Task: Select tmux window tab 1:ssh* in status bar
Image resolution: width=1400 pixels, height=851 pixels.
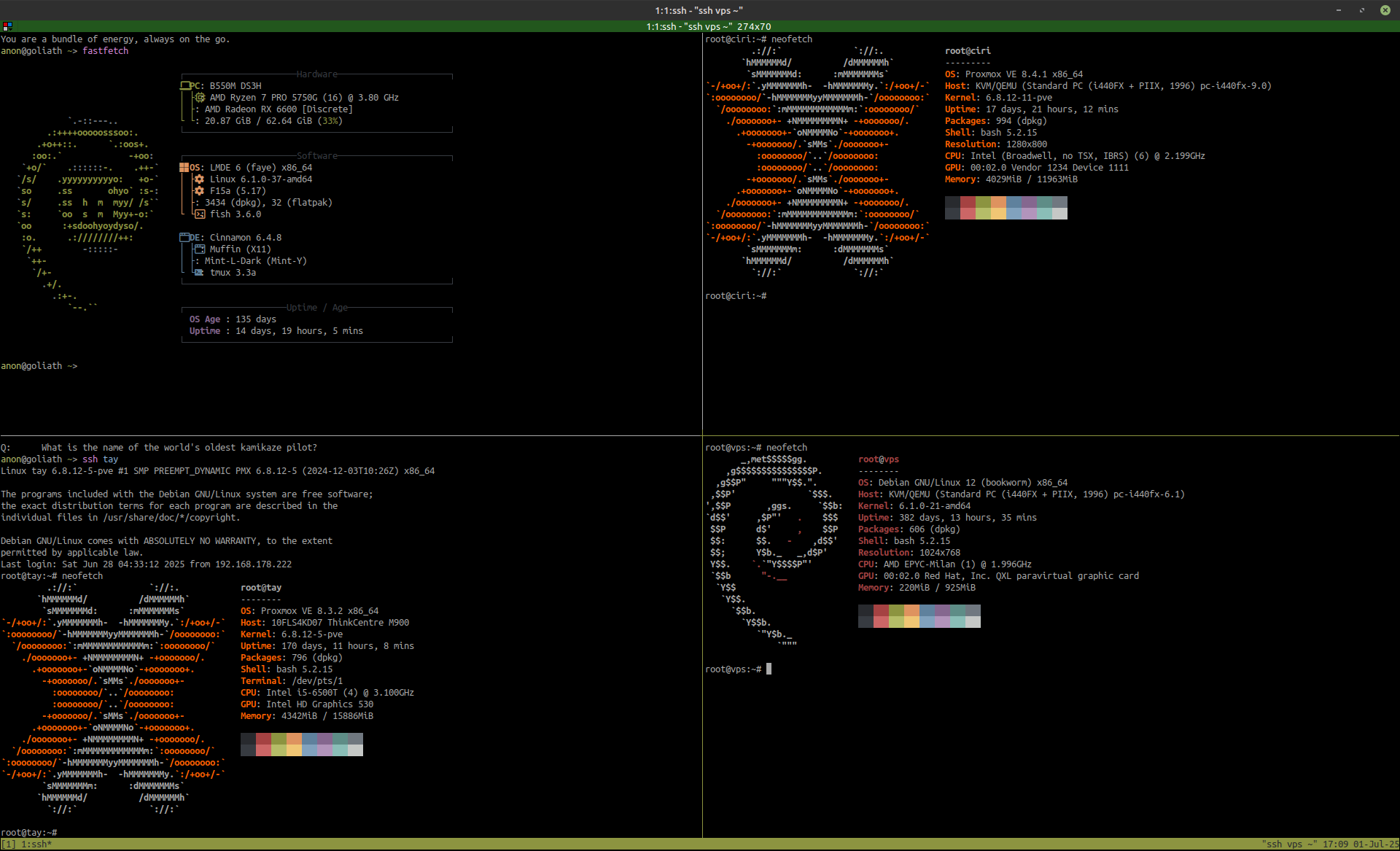Action: 36,844
